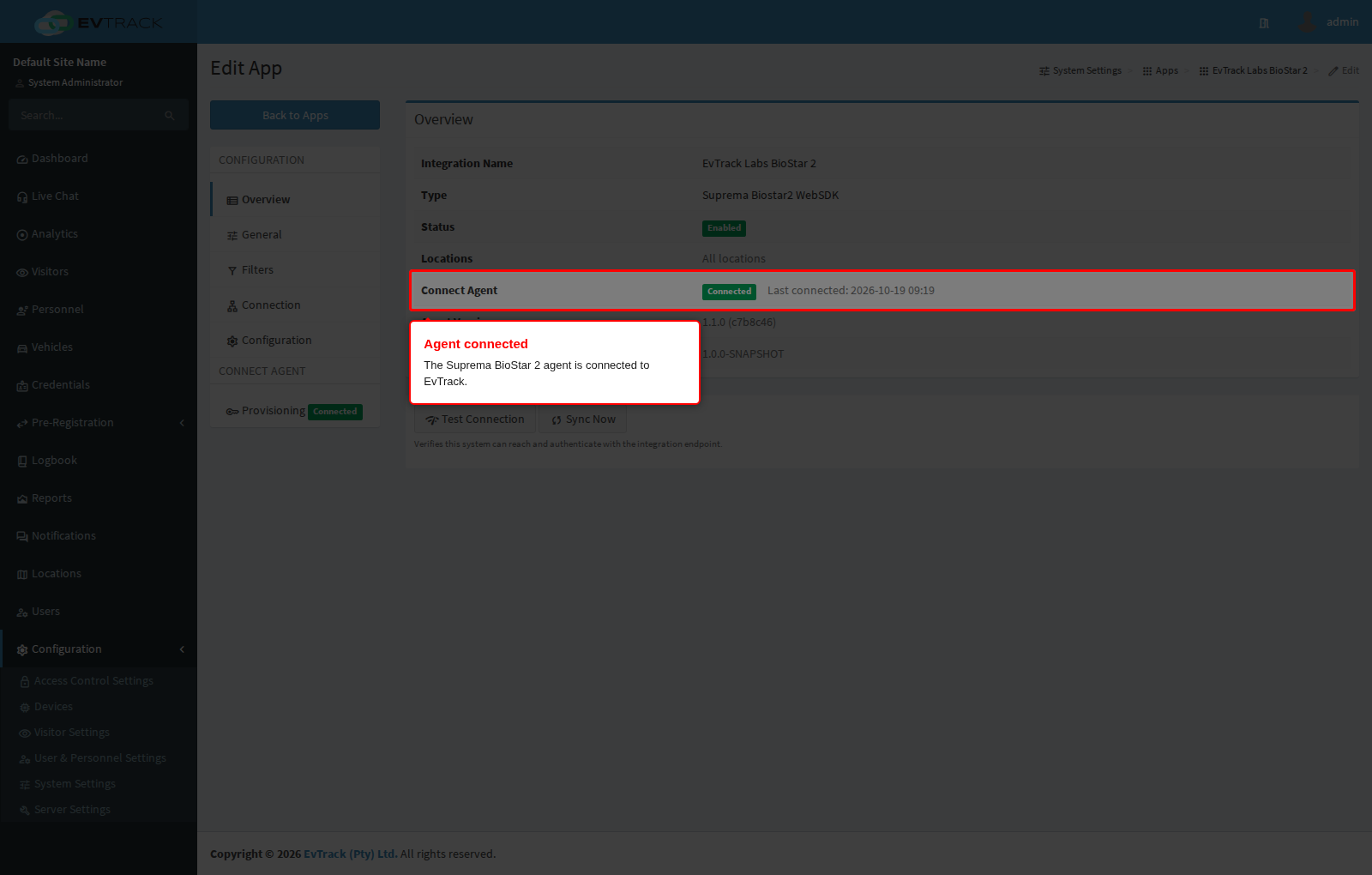Click the Overview list icon in Configuration menu
This screenshot has height=875, width=1372.
(232, 201)
